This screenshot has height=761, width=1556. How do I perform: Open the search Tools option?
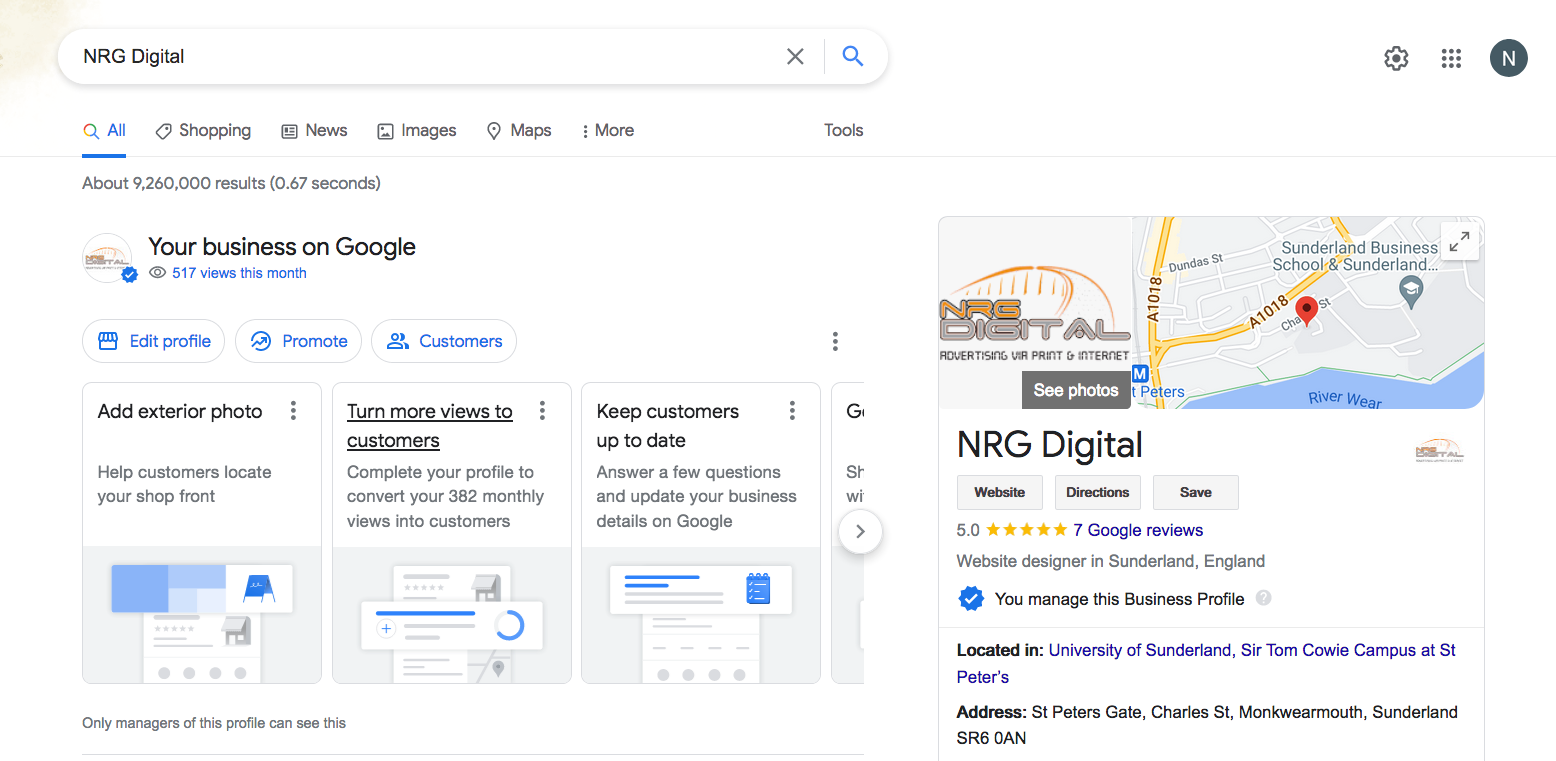click(x=843, y=131)
